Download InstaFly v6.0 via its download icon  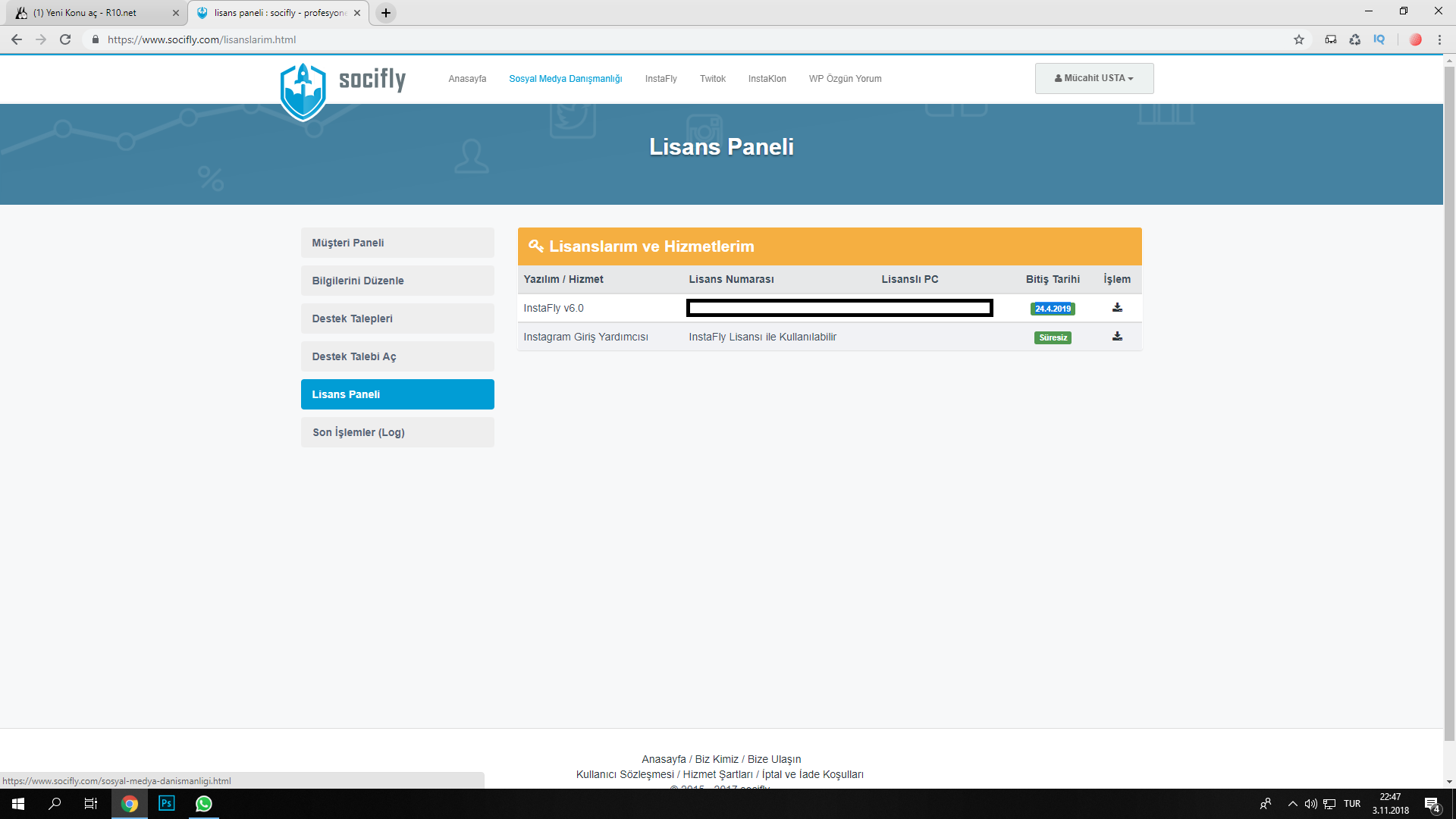[1117, 308]
